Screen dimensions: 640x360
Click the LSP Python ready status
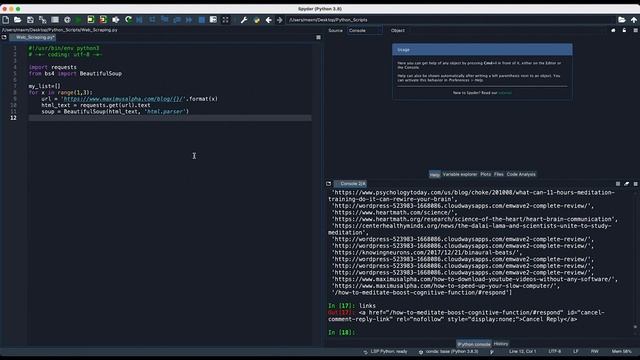[x=385, y=351]
